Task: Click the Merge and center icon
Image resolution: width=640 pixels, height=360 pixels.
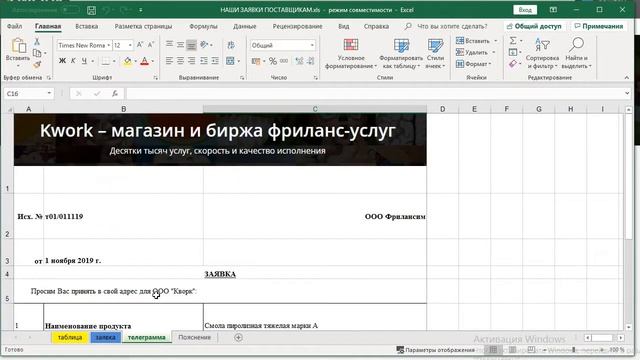Action: coord(231,61)
